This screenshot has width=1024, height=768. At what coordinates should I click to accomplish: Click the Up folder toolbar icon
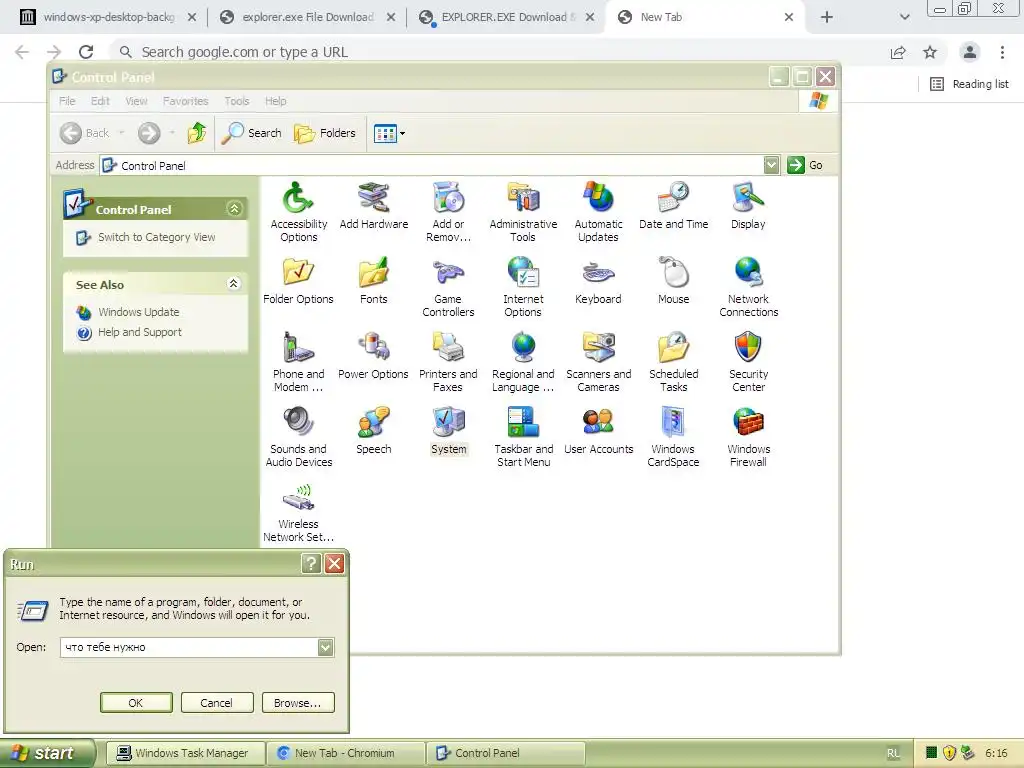coord(197,133)
